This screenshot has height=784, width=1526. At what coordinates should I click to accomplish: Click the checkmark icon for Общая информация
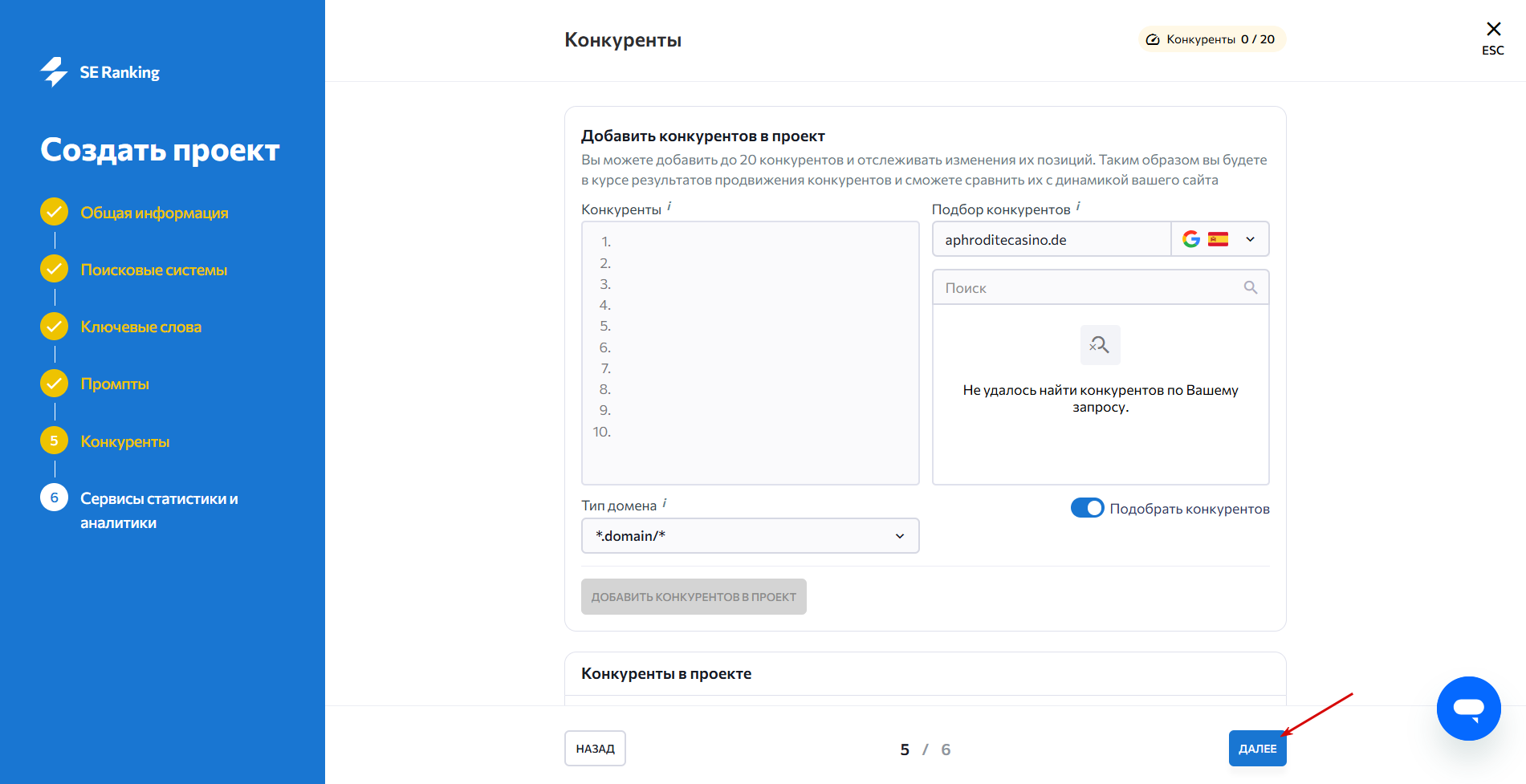(x=54, y=212)
